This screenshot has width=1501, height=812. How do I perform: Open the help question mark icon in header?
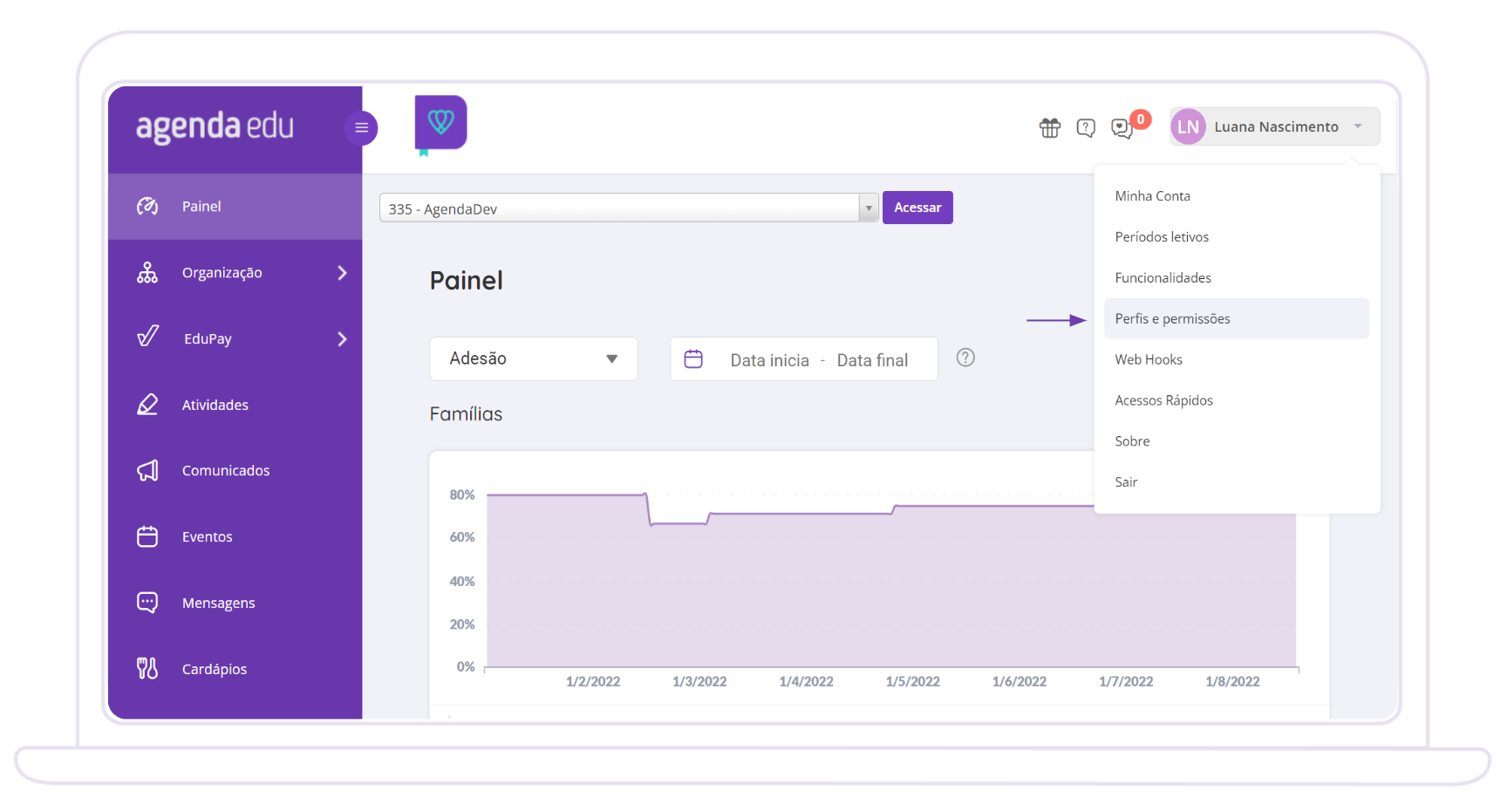tap(1086, 128)
